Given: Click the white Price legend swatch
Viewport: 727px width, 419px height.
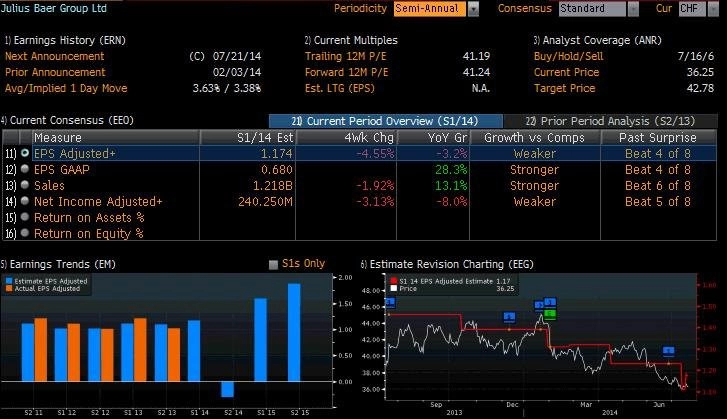Looking at the screenshot, I should pyautogui.click(x=394, y=288).
